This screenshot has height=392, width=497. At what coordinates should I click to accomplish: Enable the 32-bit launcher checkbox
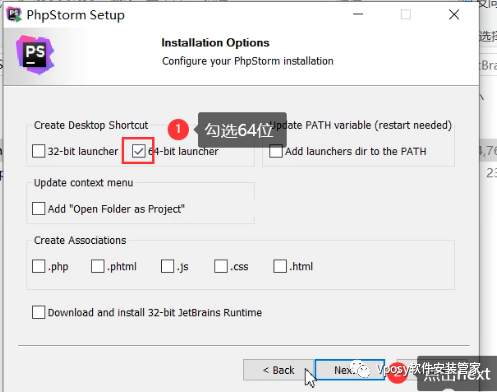(x=39, y=151)
